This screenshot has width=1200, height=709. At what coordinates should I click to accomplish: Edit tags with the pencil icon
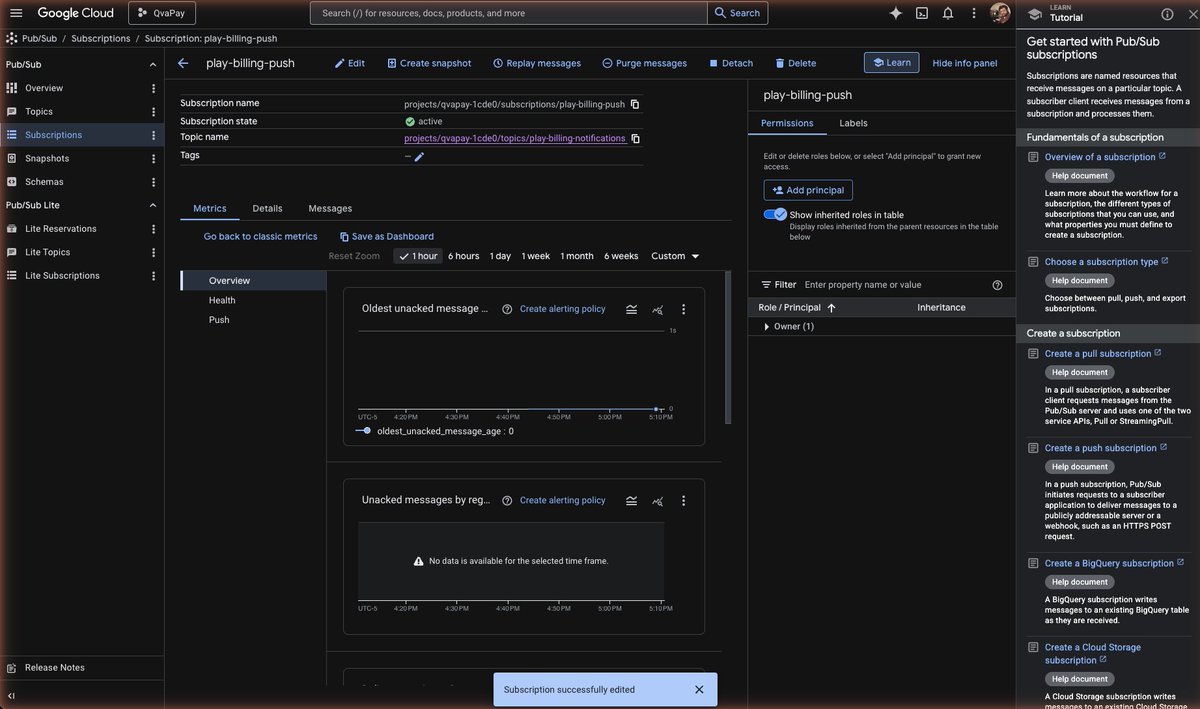(419, 156)
